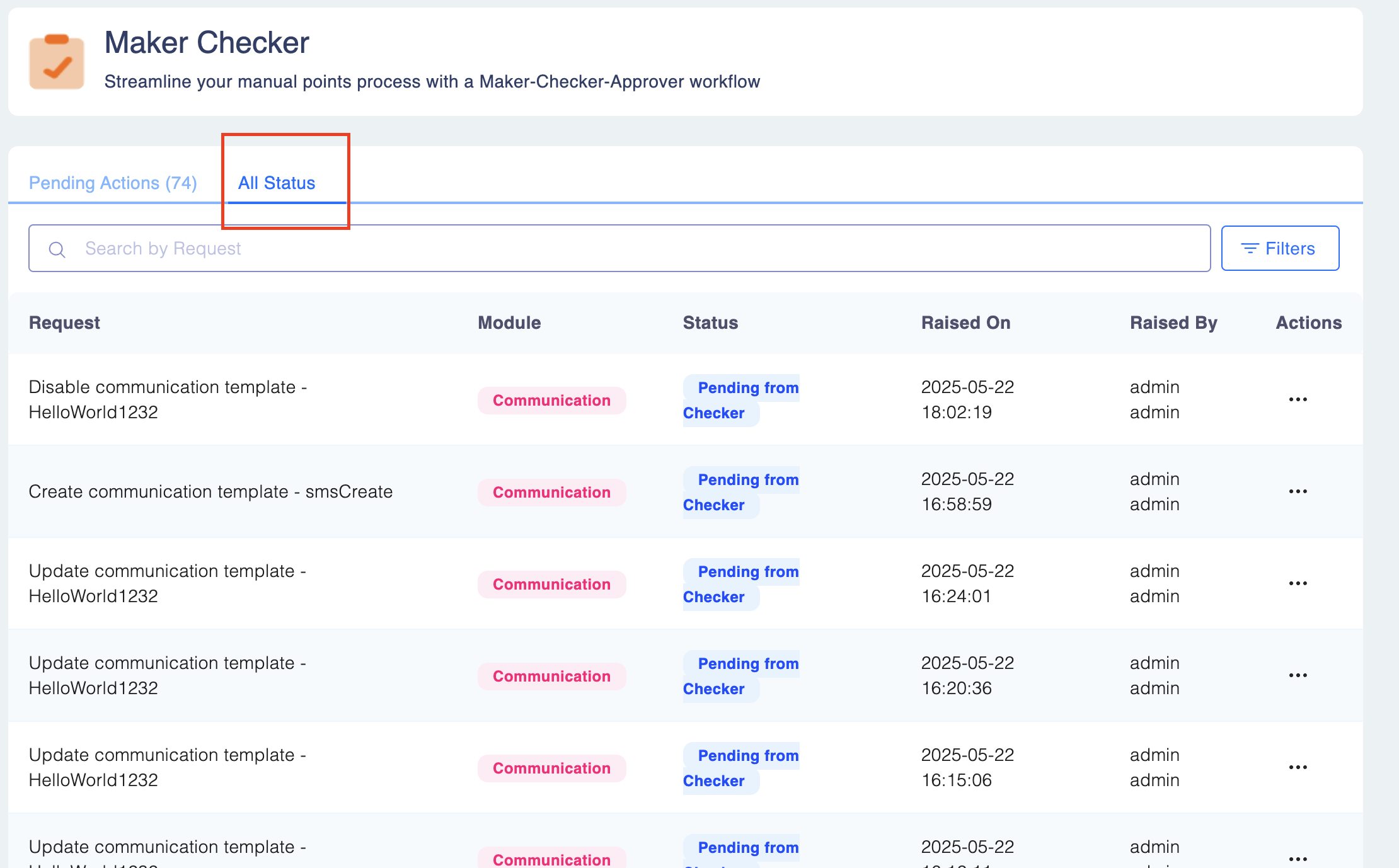Open three-dot menu for 16:15:06 request
This screenshot has height=868, width=1399.
coord(1298,767)
